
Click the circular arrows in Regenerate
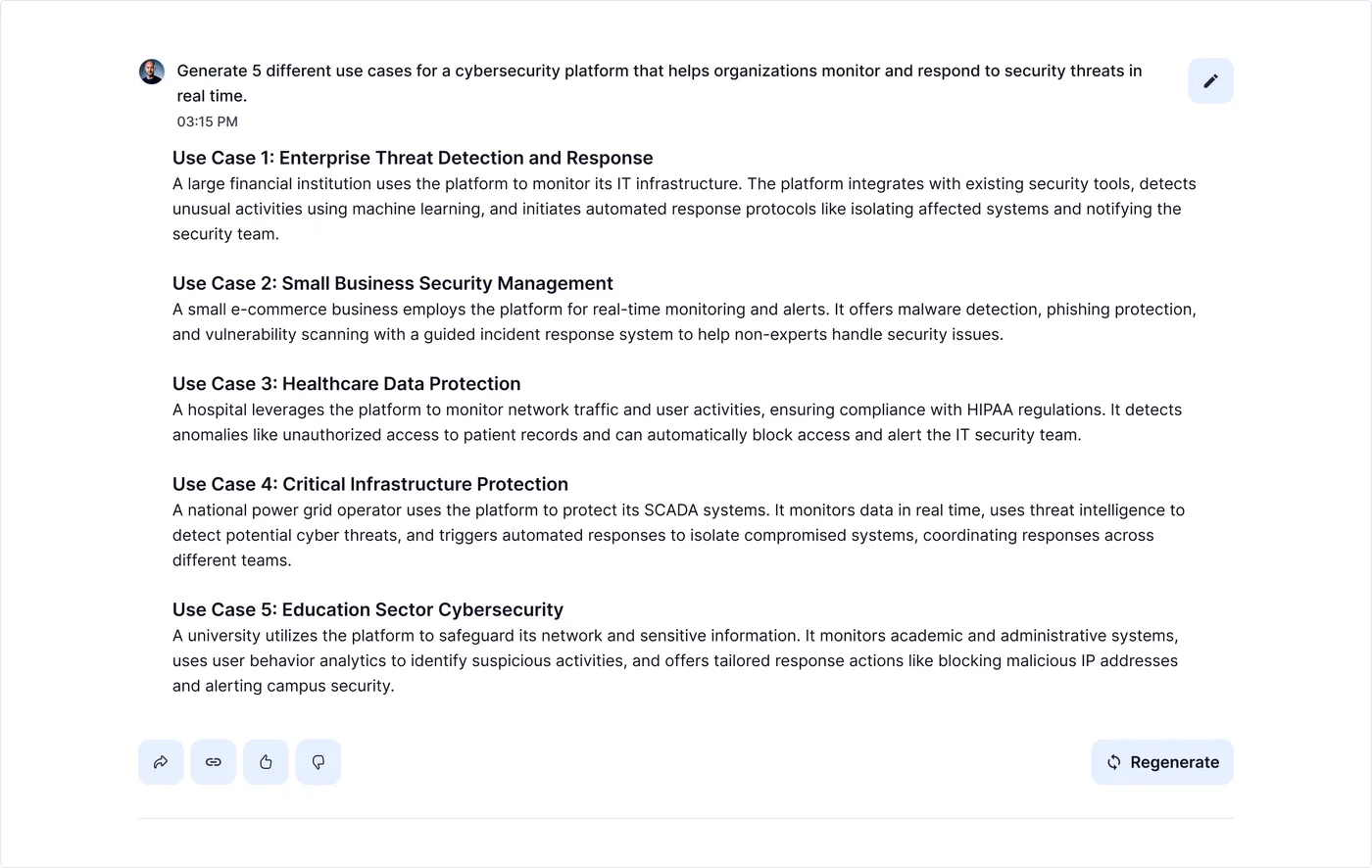tap(1114, 762)
